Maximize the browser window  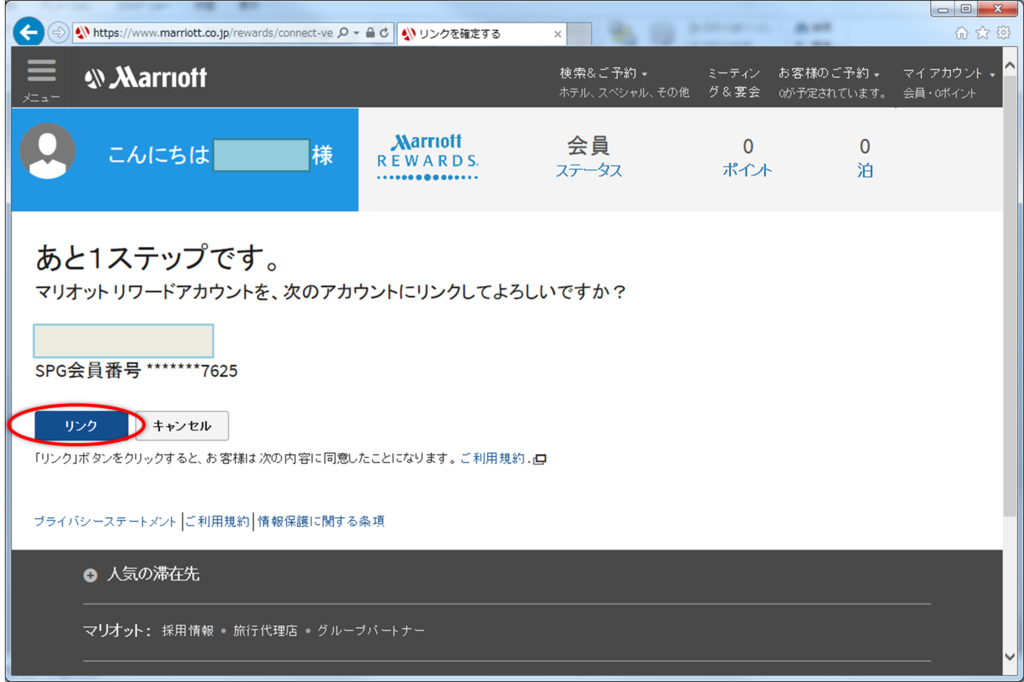pyautogui.click(x=966, y=9)
